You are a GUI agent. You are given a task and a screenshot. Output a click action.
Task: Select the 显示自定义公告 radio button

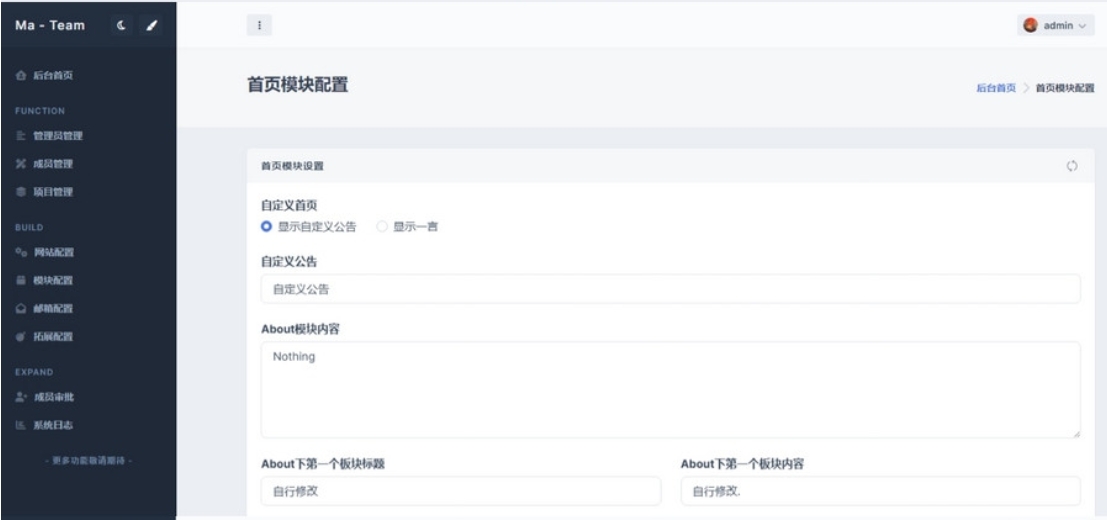click(267, 227)
